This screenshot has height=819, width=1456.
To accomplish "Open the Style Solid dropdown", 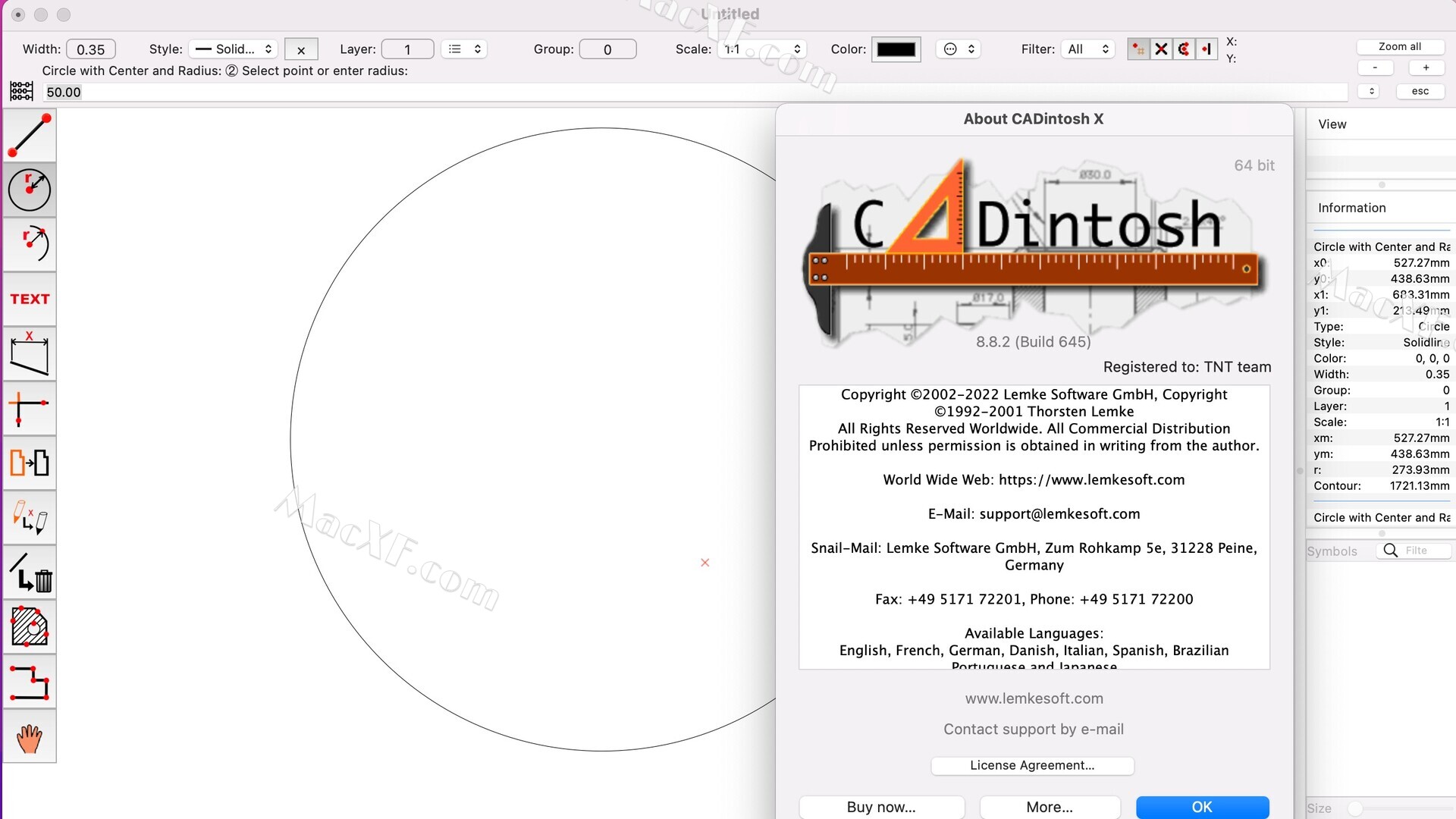I will coord(234,49).
